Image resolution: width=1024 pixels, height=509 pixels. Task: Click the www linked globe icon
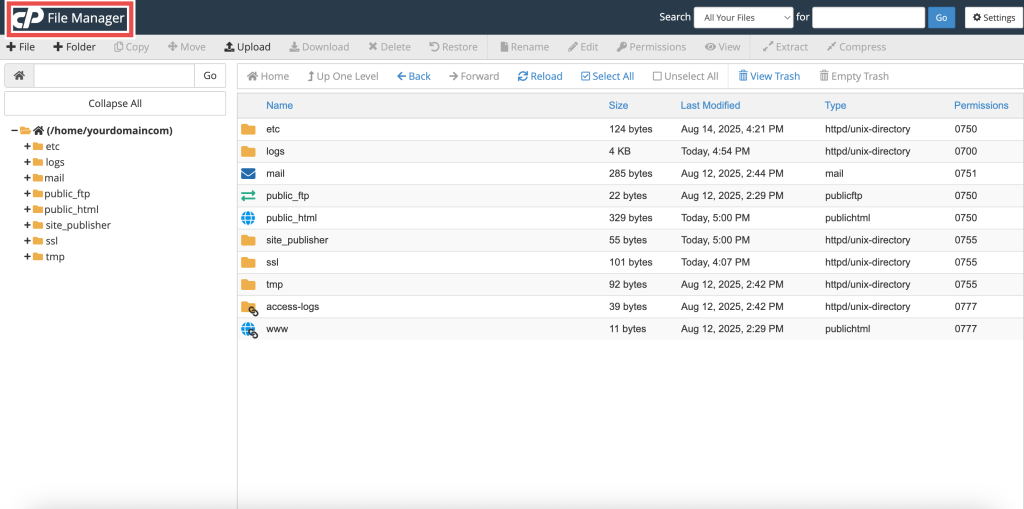[249, 330]
